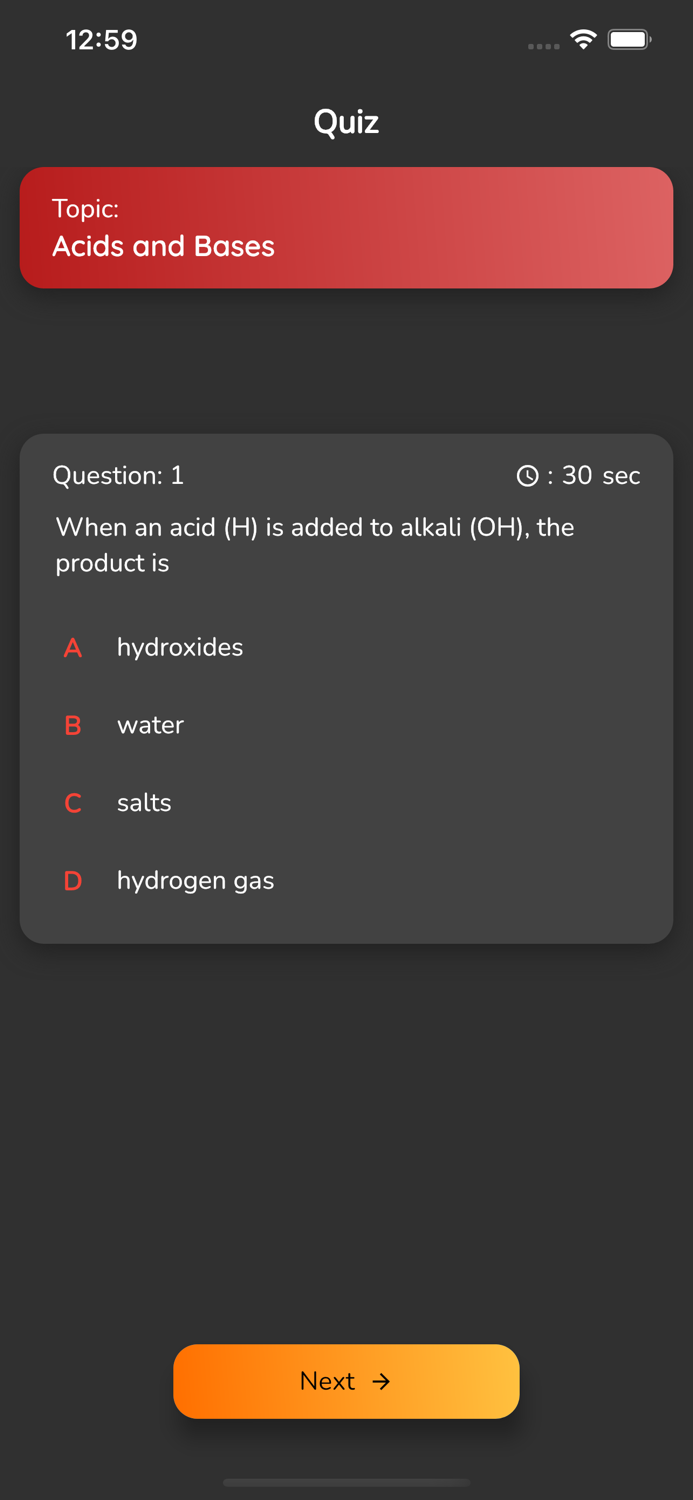Select answer option 'hydrogen gas'

tap(195, 881)
